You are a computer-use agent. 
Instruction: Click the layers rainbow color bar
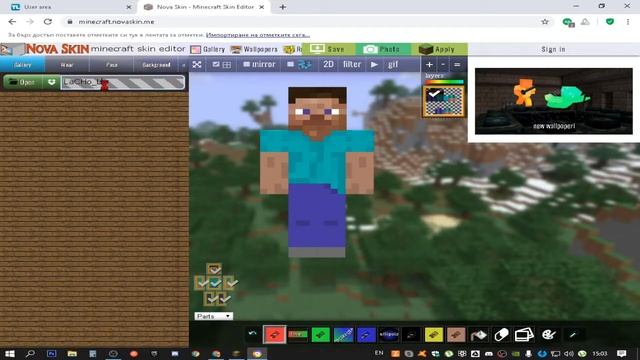[444, 82]
